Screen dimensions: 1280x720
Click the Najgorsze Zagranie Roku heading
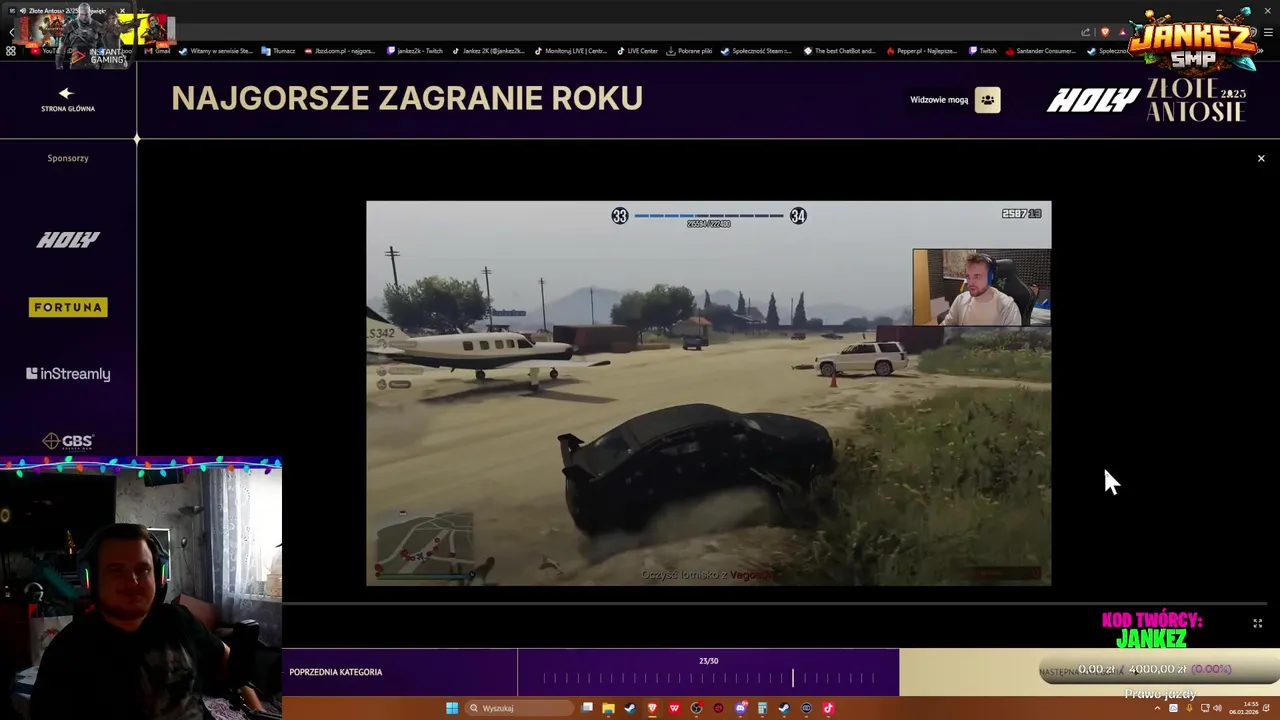point(407,98)
